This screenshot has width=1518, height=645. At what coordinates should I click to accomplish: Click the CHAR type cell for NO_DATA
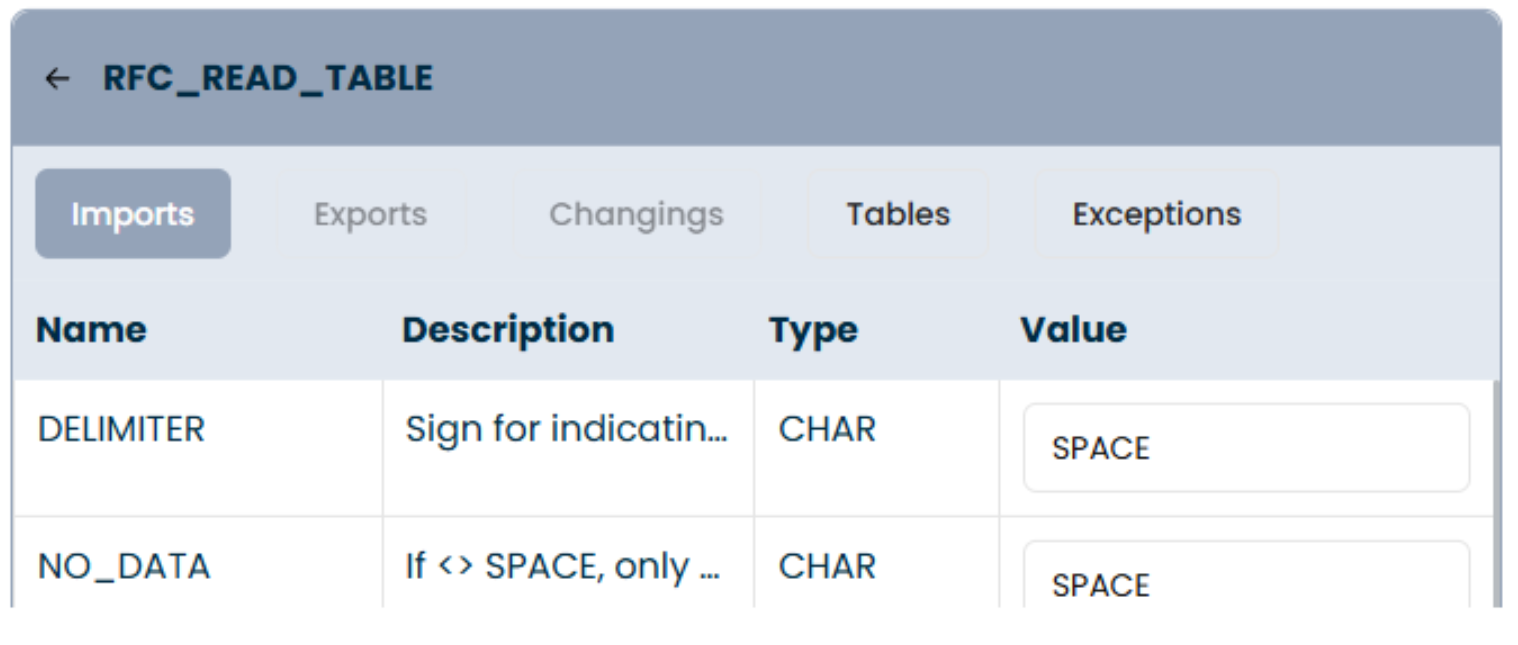point(827,567)
